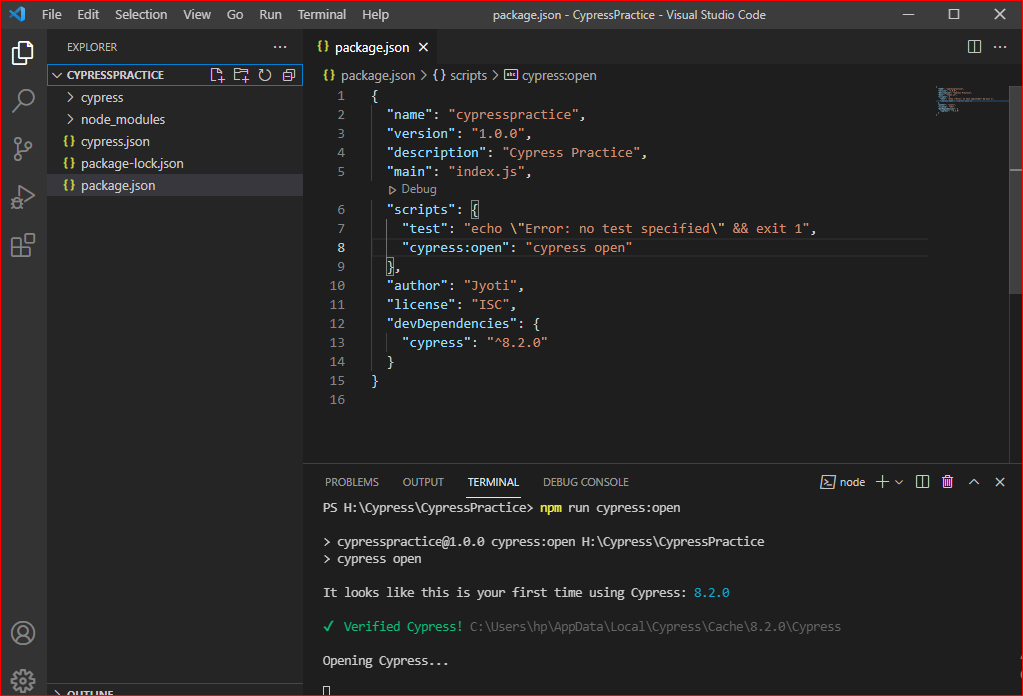Open the Manage gear icon

(23, 680)
